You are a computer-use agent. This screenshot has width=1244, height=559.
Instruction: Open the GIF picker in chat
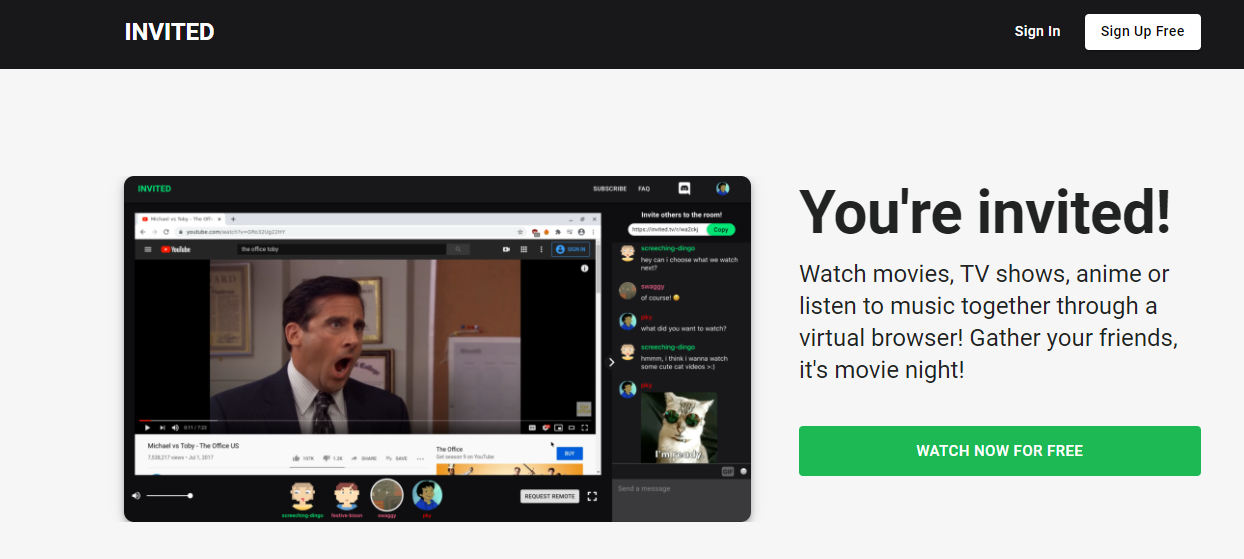point(727,471)
